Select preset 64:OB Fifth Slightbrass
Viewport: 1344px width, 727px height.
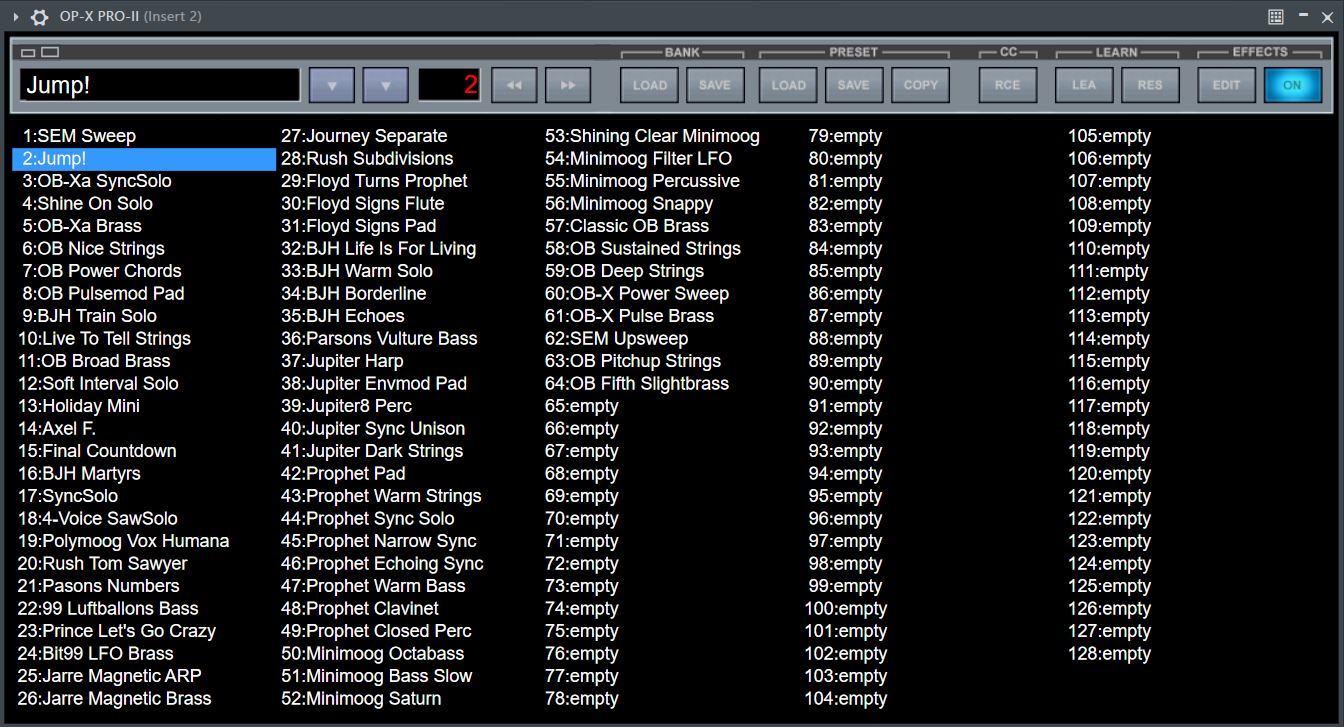coord(637,383)
